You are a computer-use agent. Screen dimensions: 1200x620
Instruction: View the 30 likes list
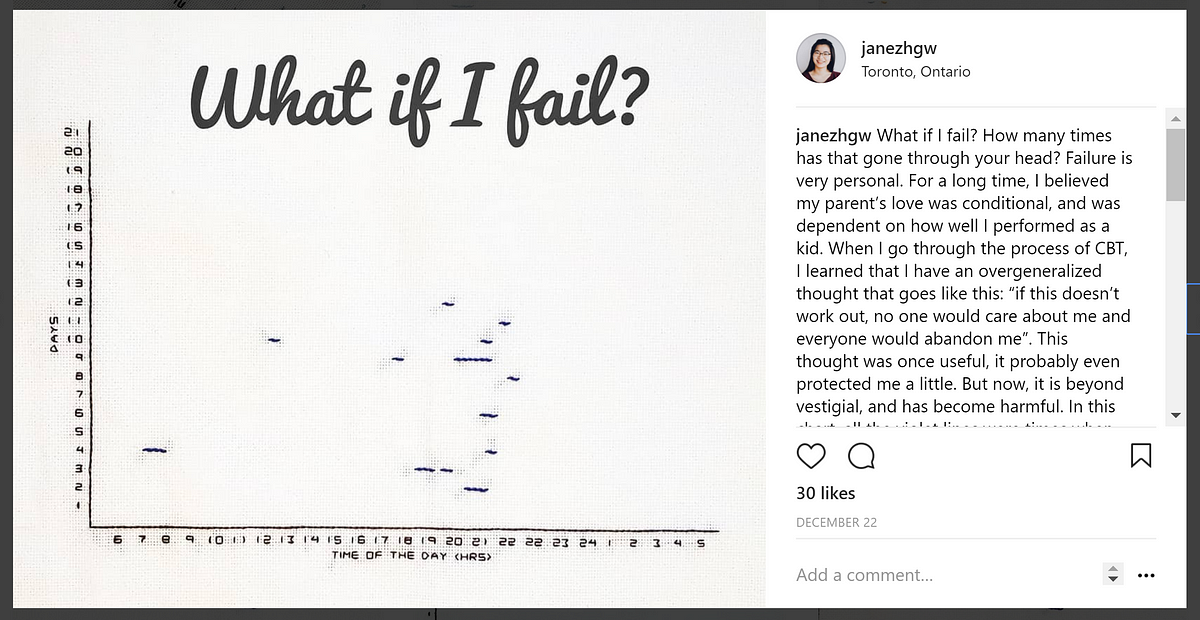click(825, 493)
